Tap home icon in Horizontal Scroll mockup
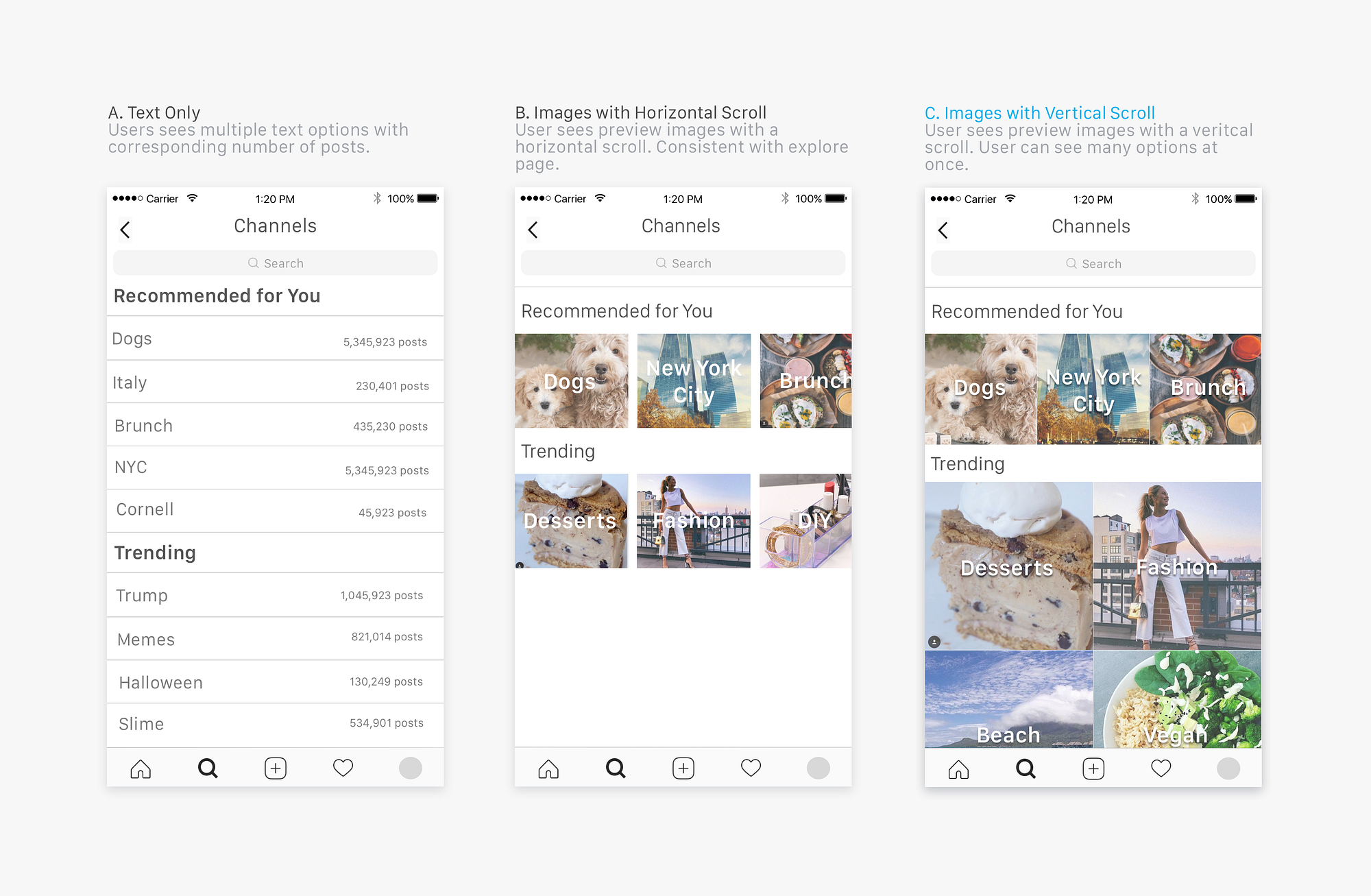The width and height of the screenshot is (1371, 896). point(548,768)
